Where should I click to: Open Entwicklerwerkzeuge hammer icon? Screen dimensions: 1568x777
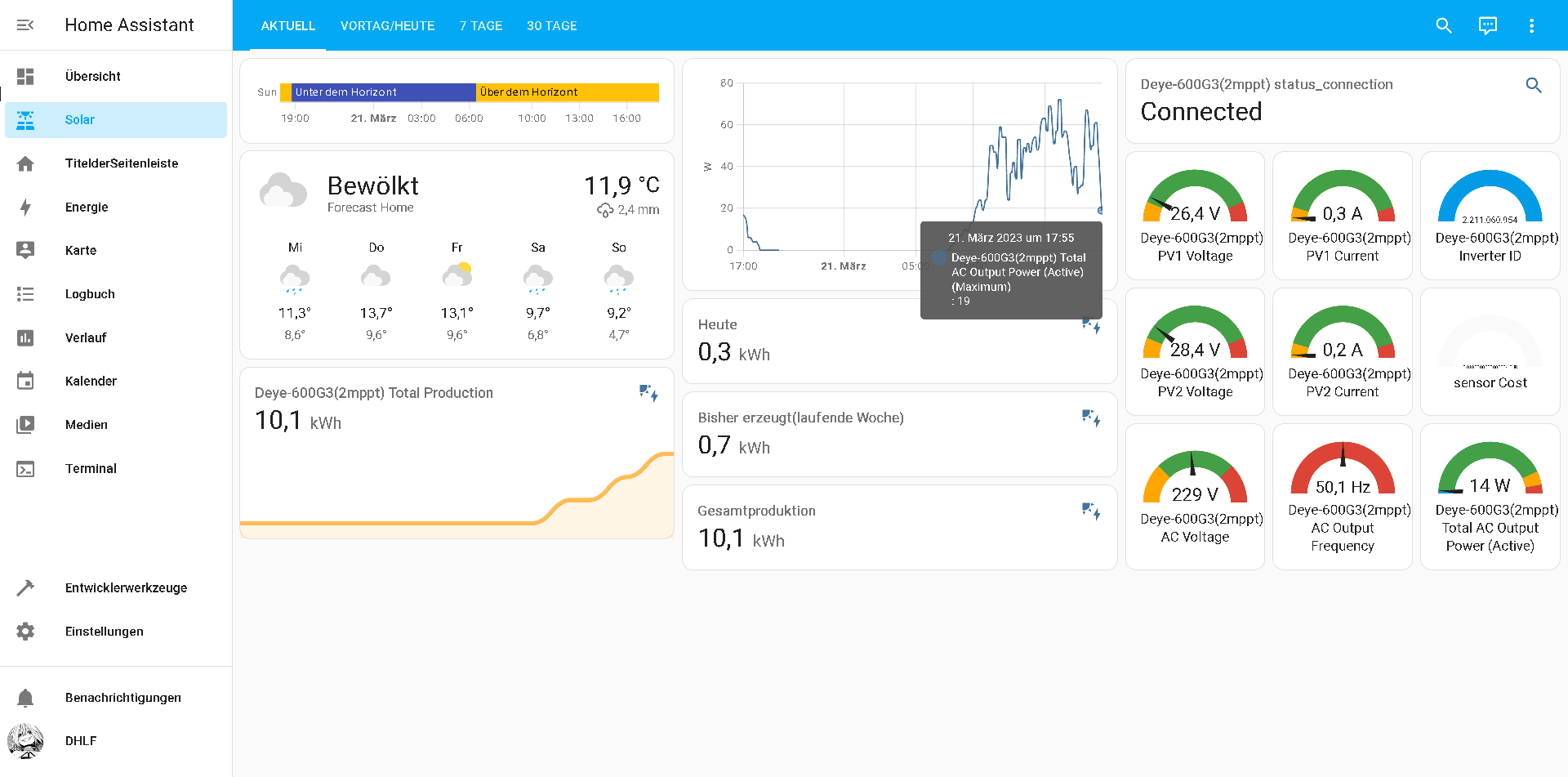click(x=25, y=587)
